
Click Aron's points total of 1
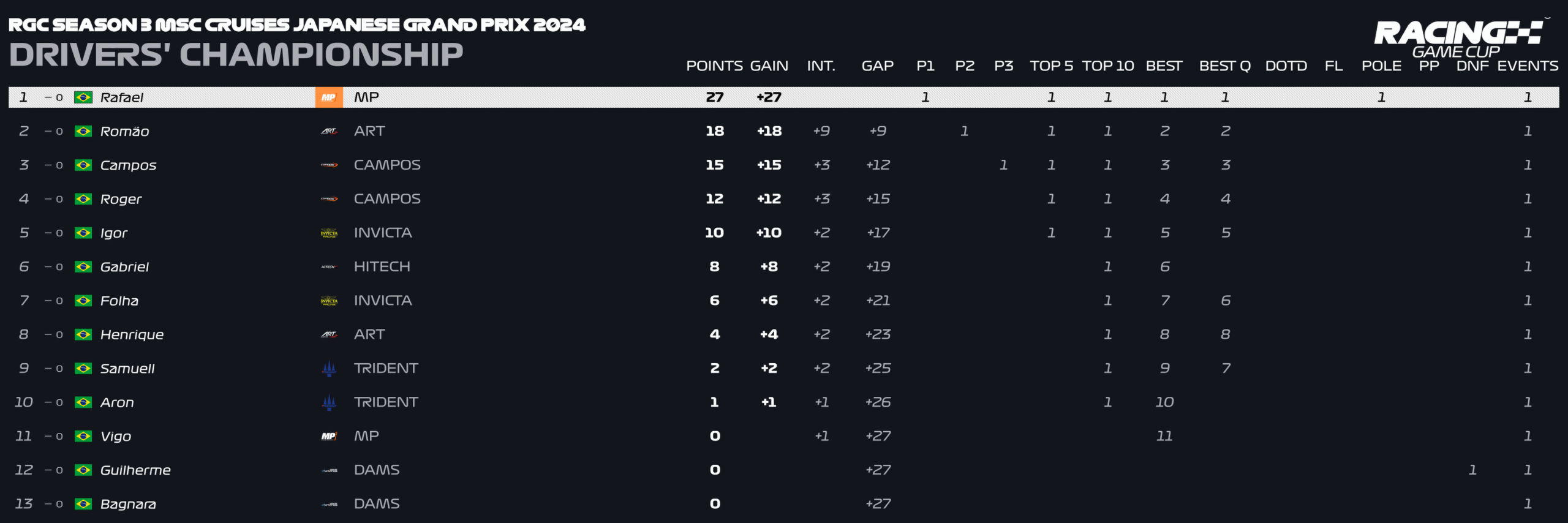pos(714,402)
